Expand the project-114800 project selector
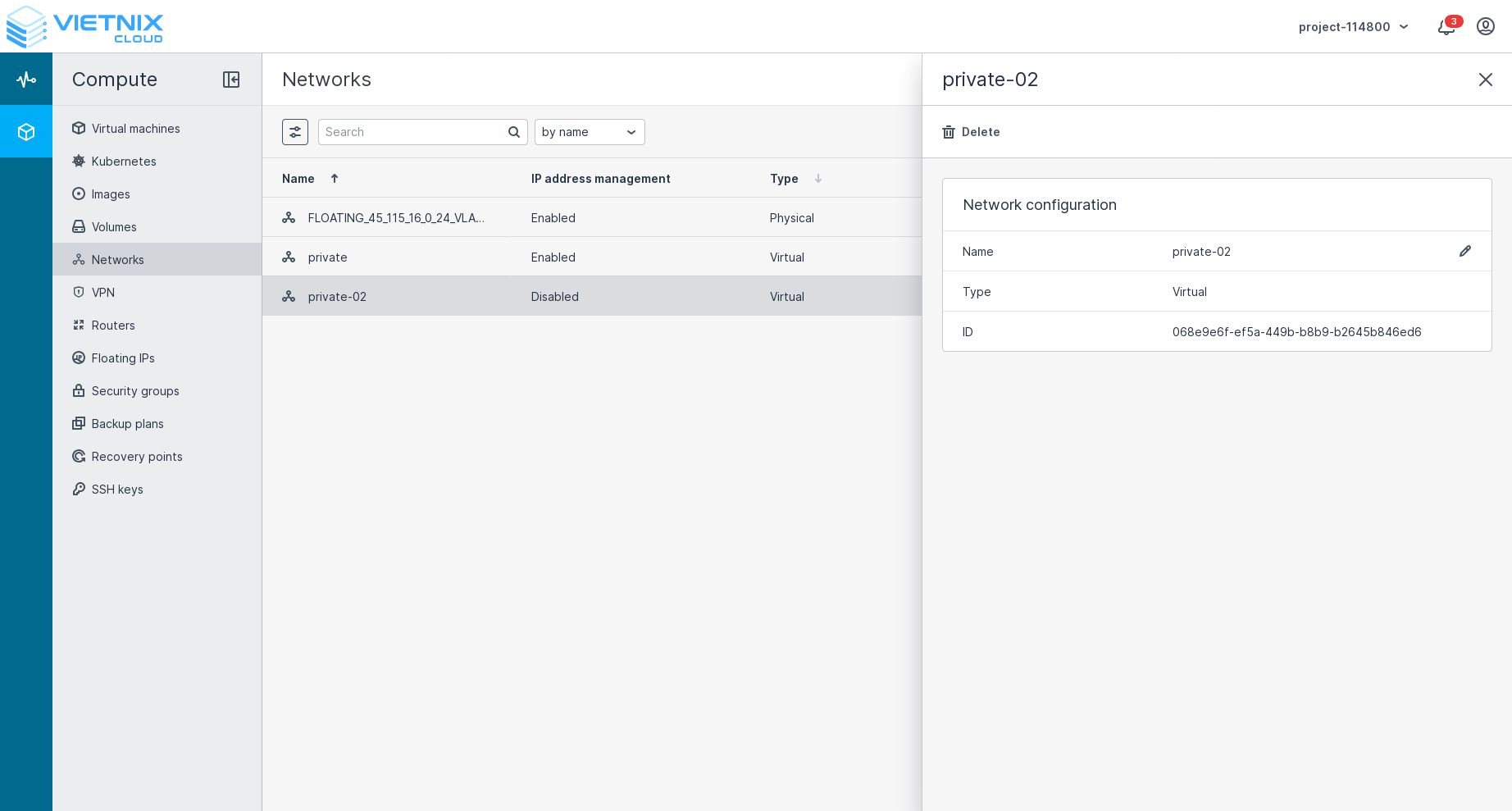 (1353, 27)
